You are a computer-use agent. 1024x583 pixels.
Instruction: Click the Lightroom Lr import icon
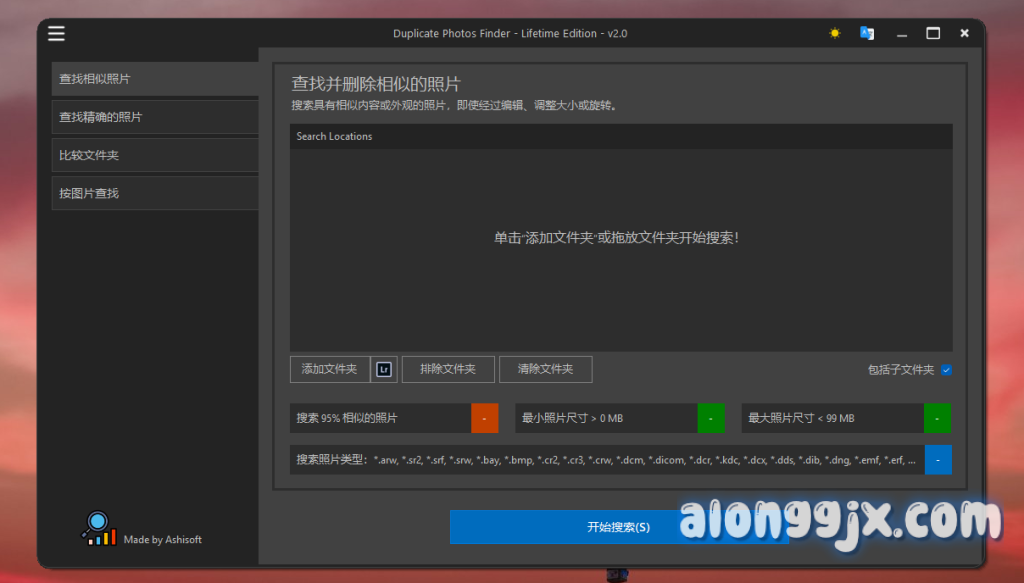[384, 369]
